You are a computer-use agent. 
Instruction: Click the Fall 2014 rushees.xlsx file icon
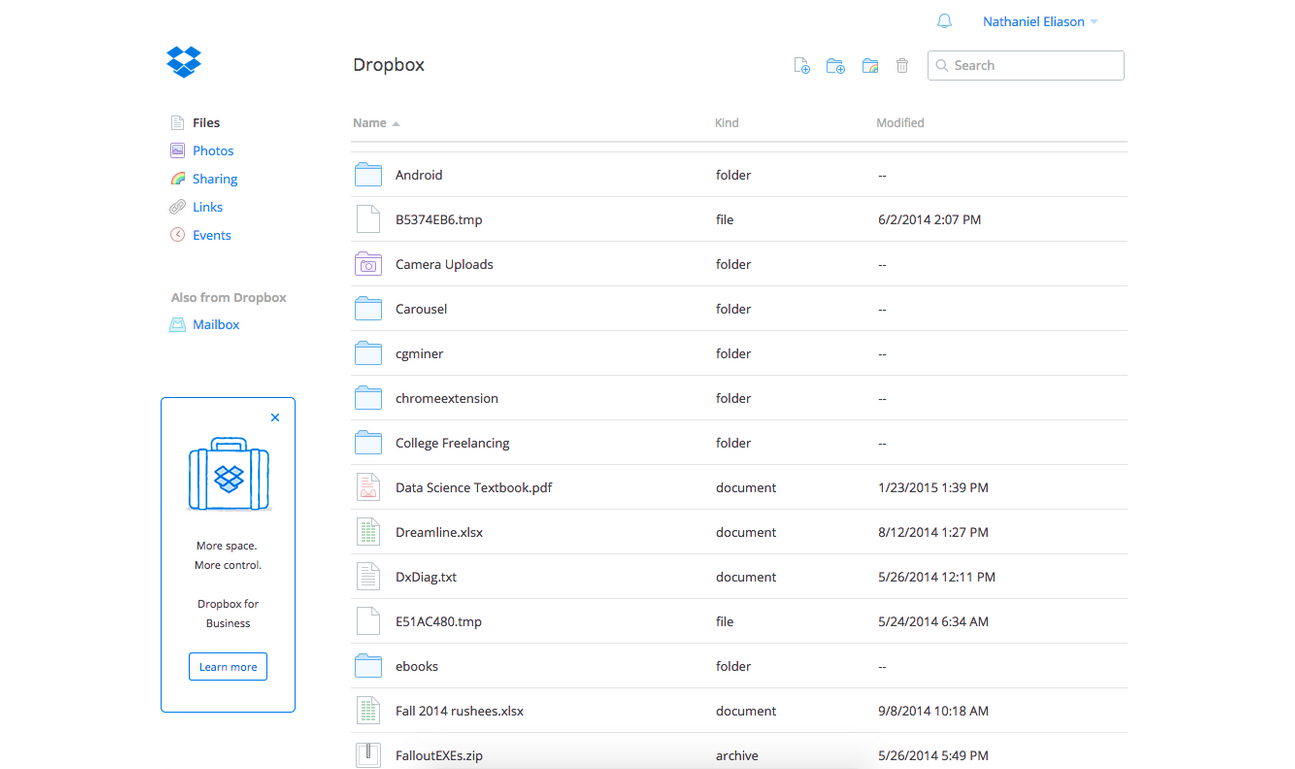click(368, 711)
